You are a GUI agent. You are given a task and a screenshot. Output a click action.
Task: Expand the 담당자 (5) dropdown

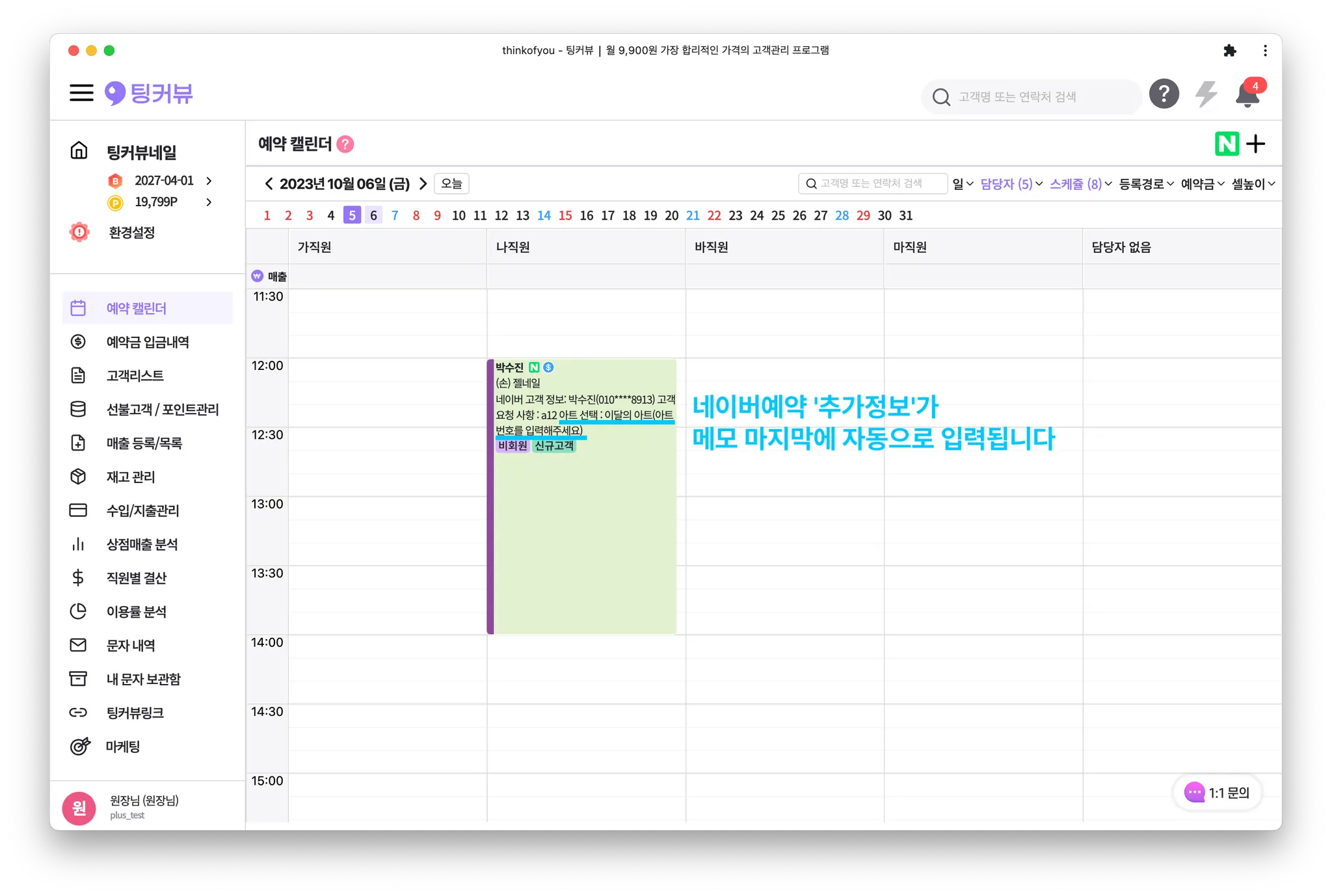coord(1011,184)
